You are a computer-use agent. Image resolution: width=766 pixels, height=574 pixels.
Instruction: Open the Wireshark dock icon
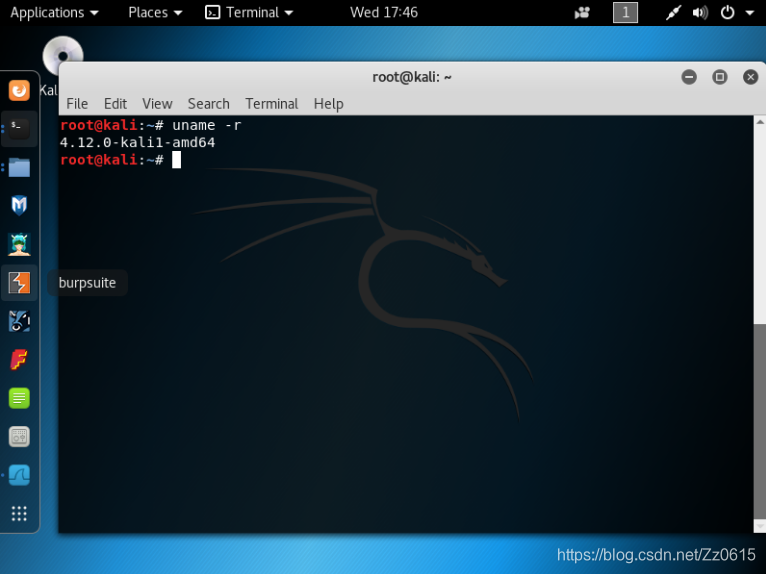19,475
